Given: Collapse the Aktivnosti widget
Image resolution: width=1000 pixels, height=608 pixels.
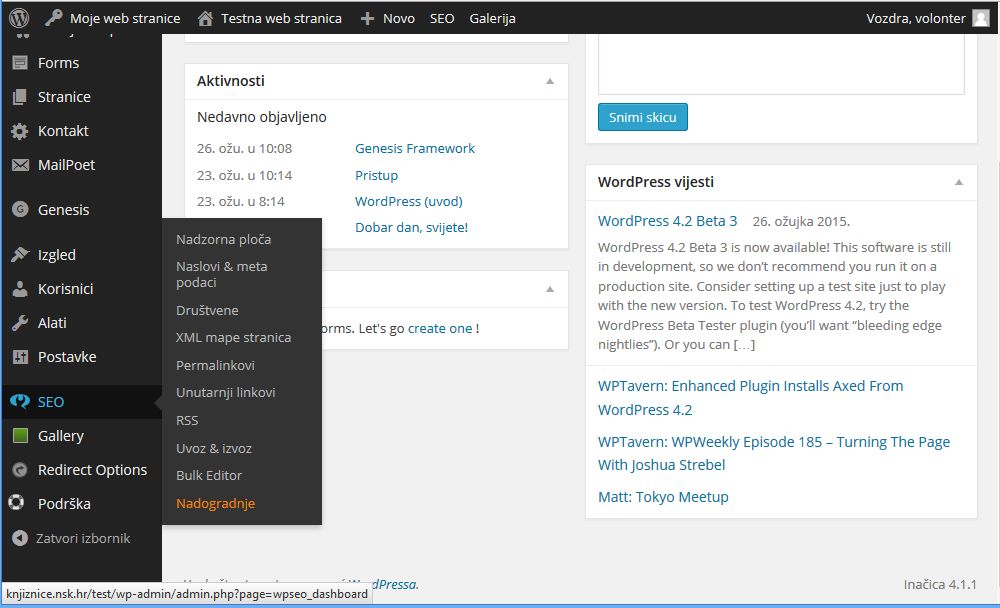Looking at the screenshot, I should point(550,81).
